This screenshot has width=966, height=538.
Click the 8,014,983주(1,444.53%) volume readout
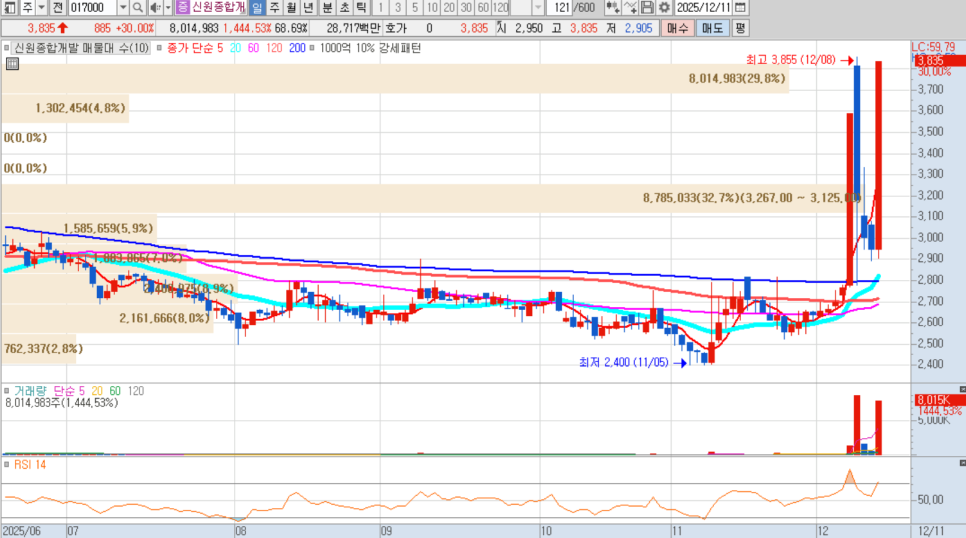pyautogui.click(x=62, y=402)
